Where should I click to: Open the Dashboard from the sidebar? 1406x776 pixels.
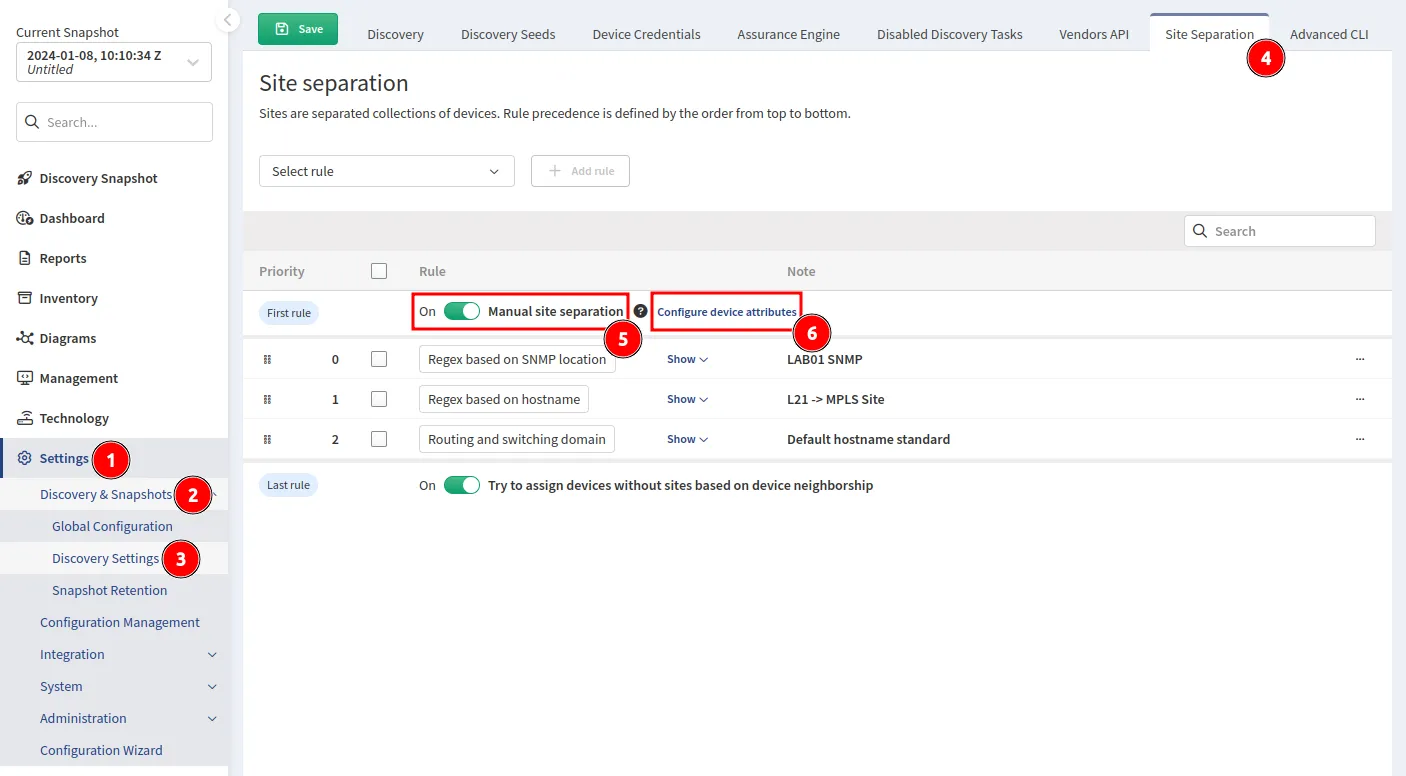point(24,218)
